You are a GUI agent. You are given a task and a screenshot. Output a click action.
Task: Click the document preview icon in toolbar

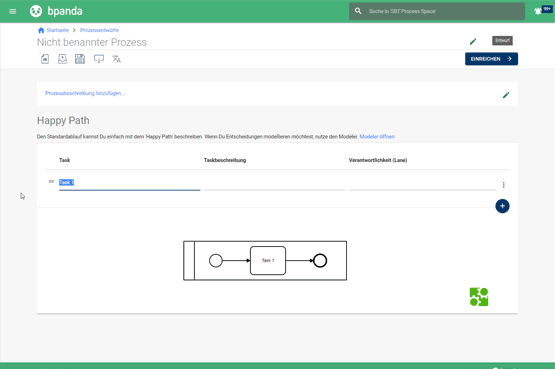[x=45, y=59]
